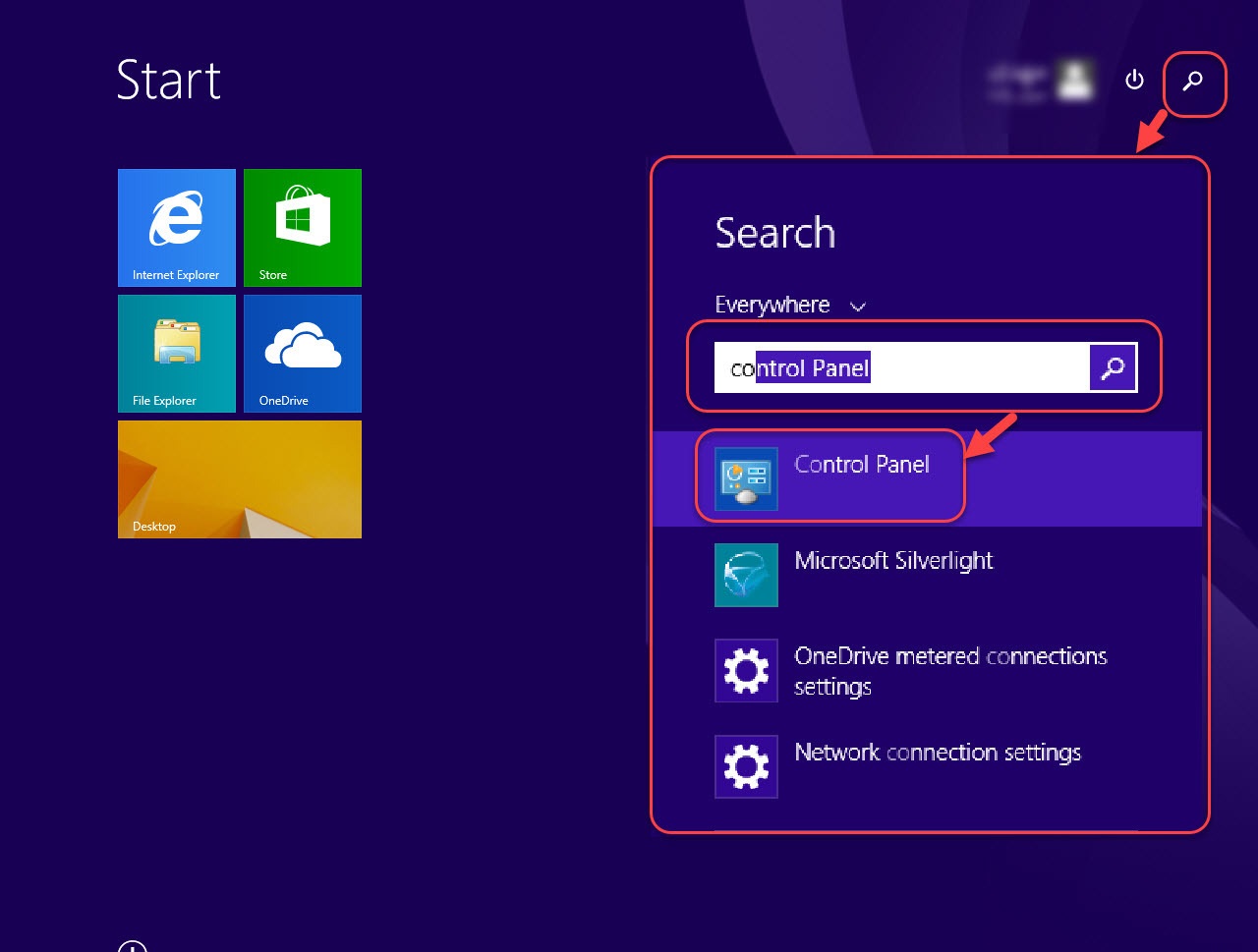
Task: Click the search text input field
Action: [902, 367]
